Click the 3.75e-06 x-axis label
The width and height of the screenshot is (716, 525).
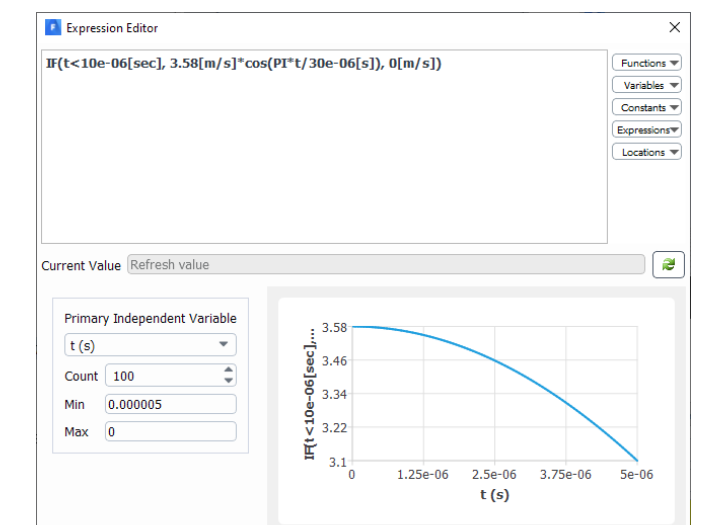click(x=565, y=475)
